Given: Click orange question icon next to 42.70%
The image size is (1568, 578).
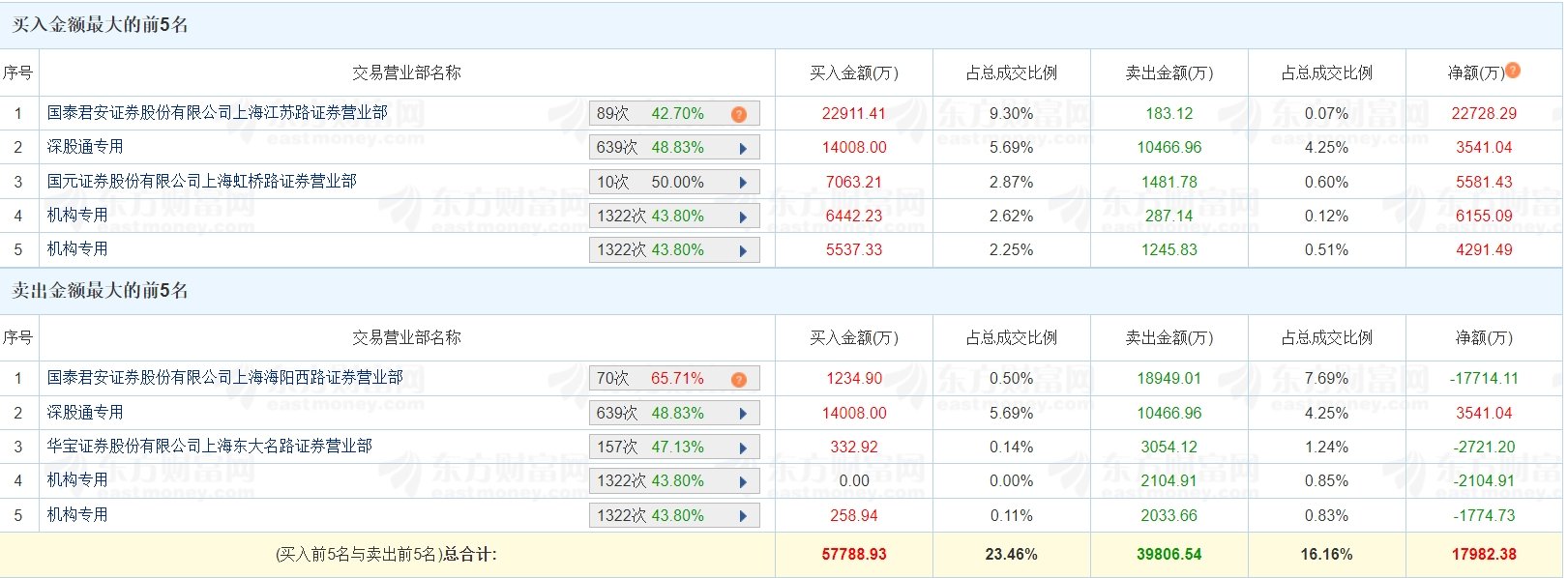Looking at the screenshot, I should coord(739,114).
